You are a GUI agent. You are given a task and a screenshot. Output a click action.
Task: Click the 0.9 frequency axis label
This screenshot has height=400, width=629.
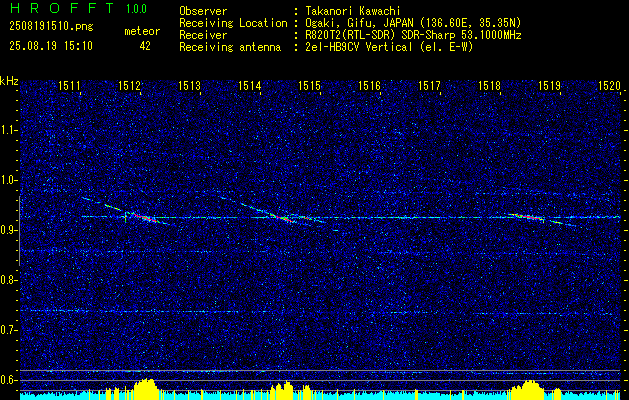pyautogui.click(x=8, y=230)
